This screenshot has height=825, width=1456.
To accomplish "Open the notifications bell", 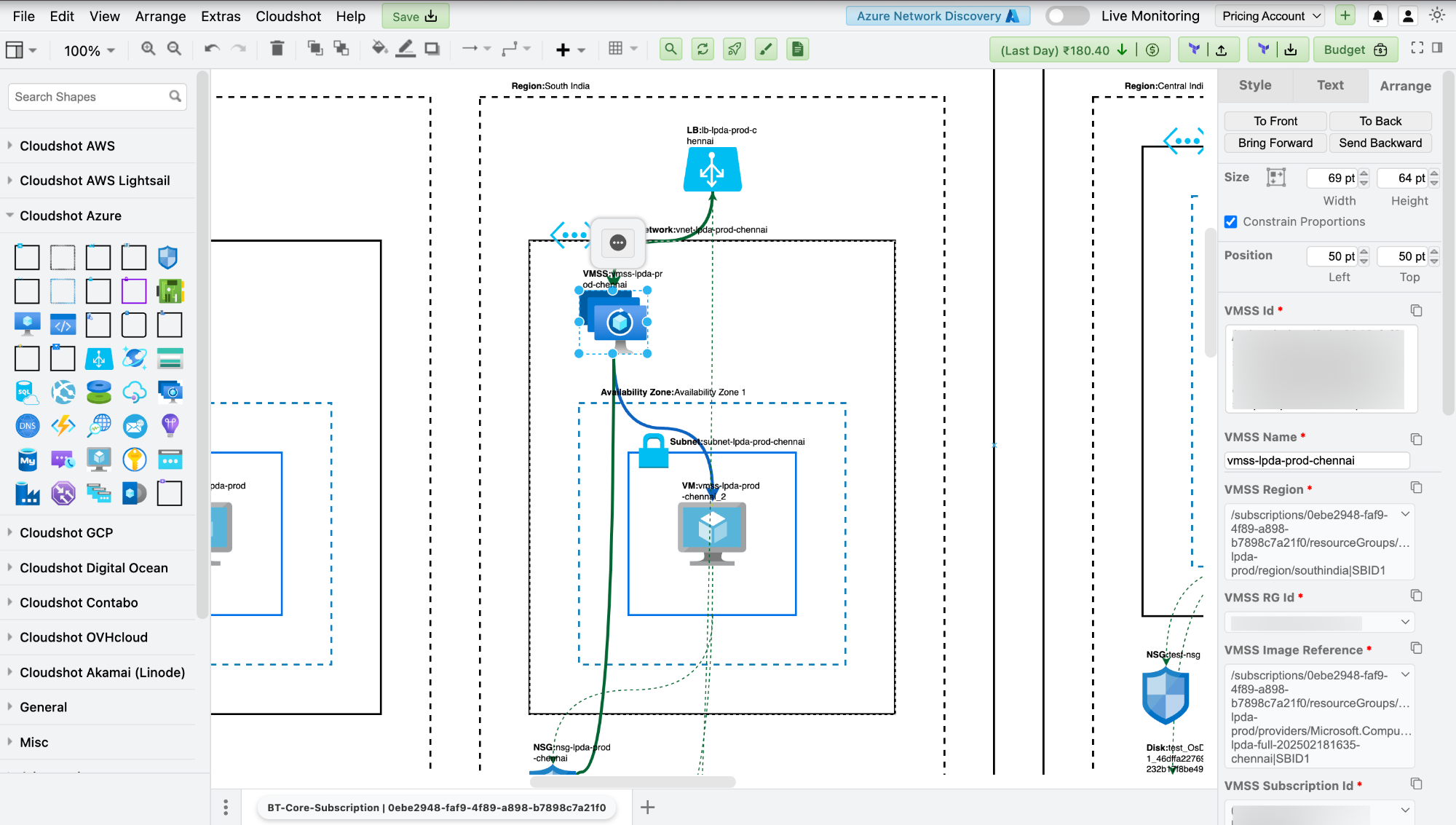I will [1377, 16].
